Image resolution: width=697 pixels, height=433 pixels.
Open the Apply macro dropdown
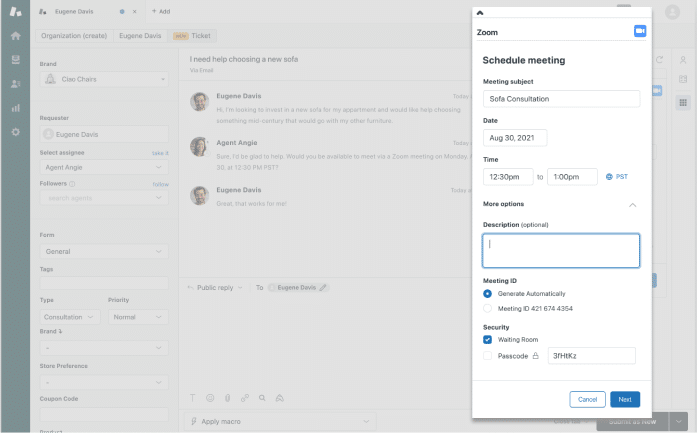point(280,421)
